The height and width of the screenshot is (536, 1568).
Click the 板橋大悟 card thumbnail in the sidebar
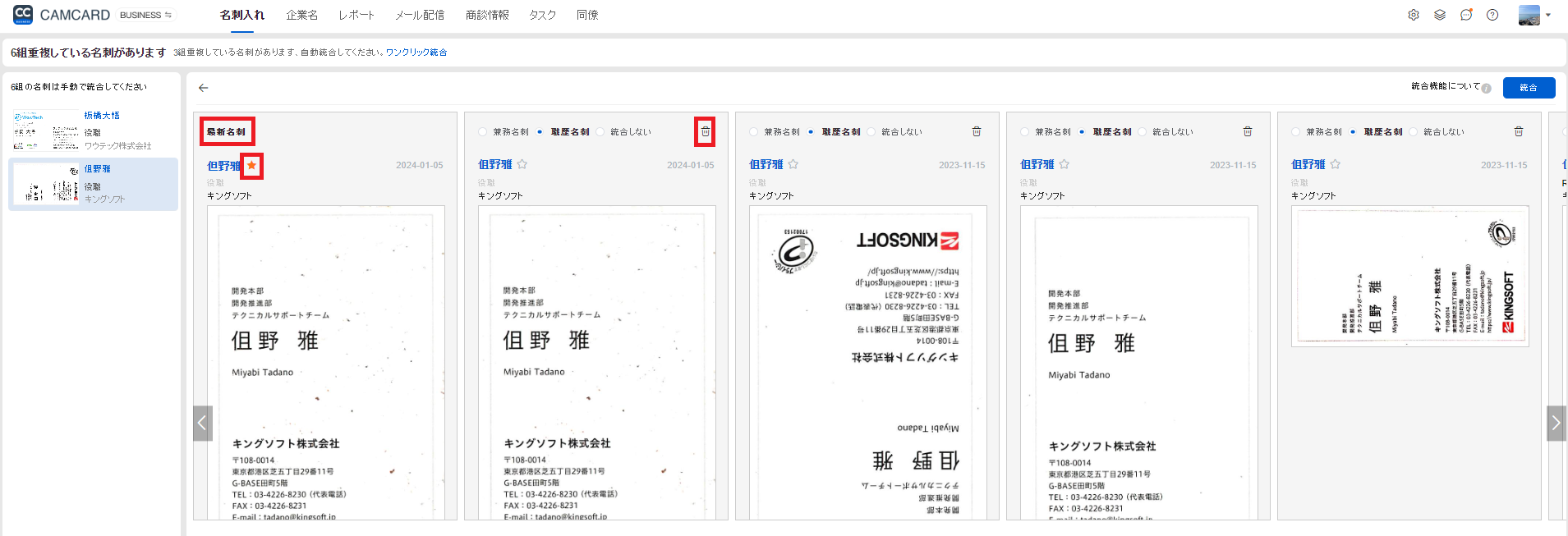(x=46, y=131)
